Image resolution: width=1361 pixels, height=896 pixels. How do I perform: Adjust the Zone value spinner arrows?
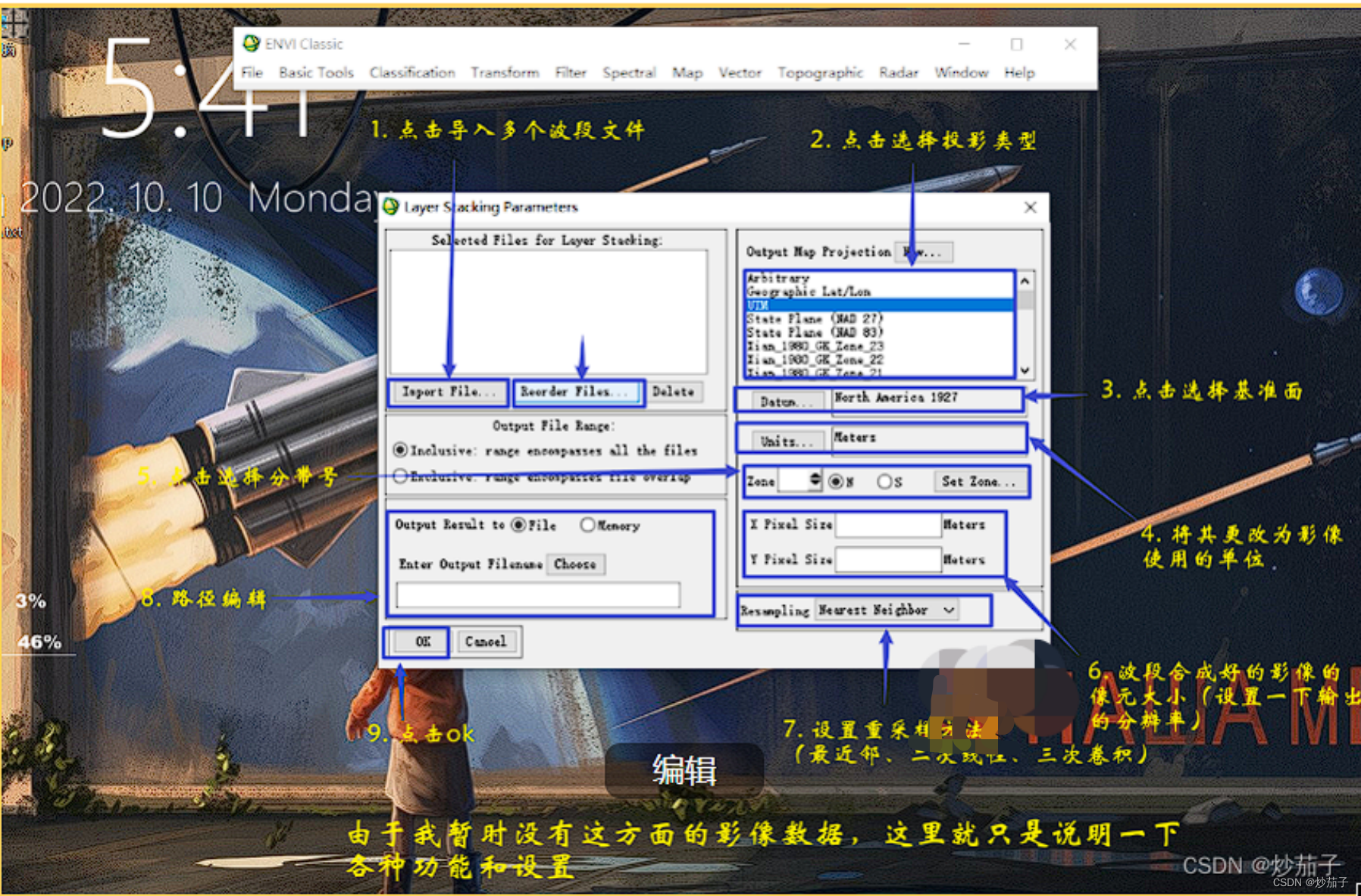(x=815, y=480)
